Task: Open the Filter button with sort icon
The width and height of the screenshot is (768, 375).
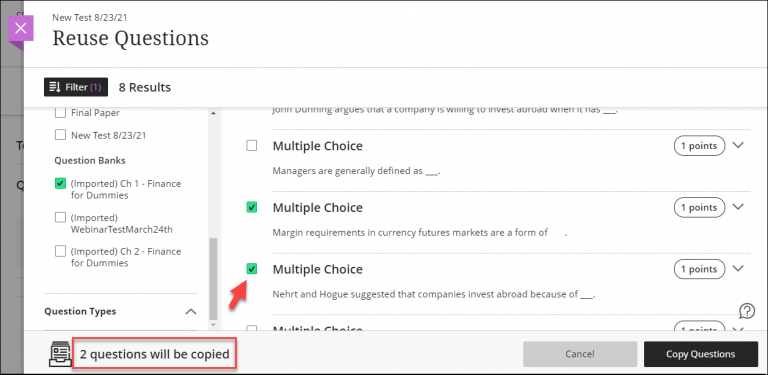Action: coord(76,87)
